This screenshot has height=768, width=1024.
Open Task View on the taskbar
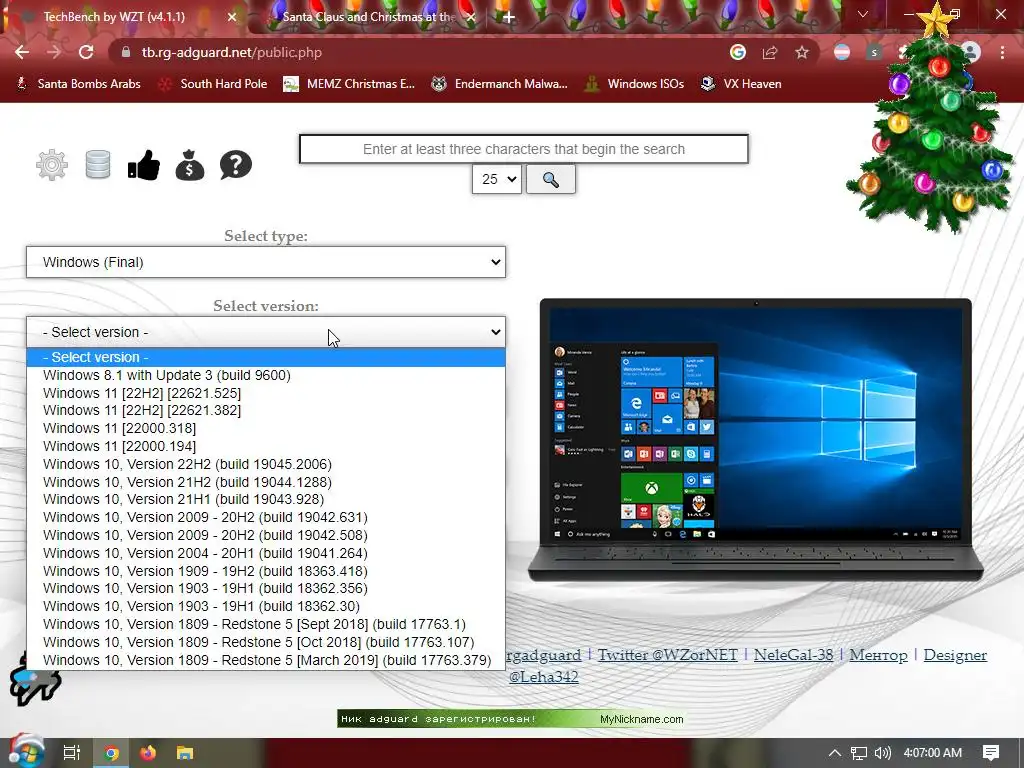(72, 753)
